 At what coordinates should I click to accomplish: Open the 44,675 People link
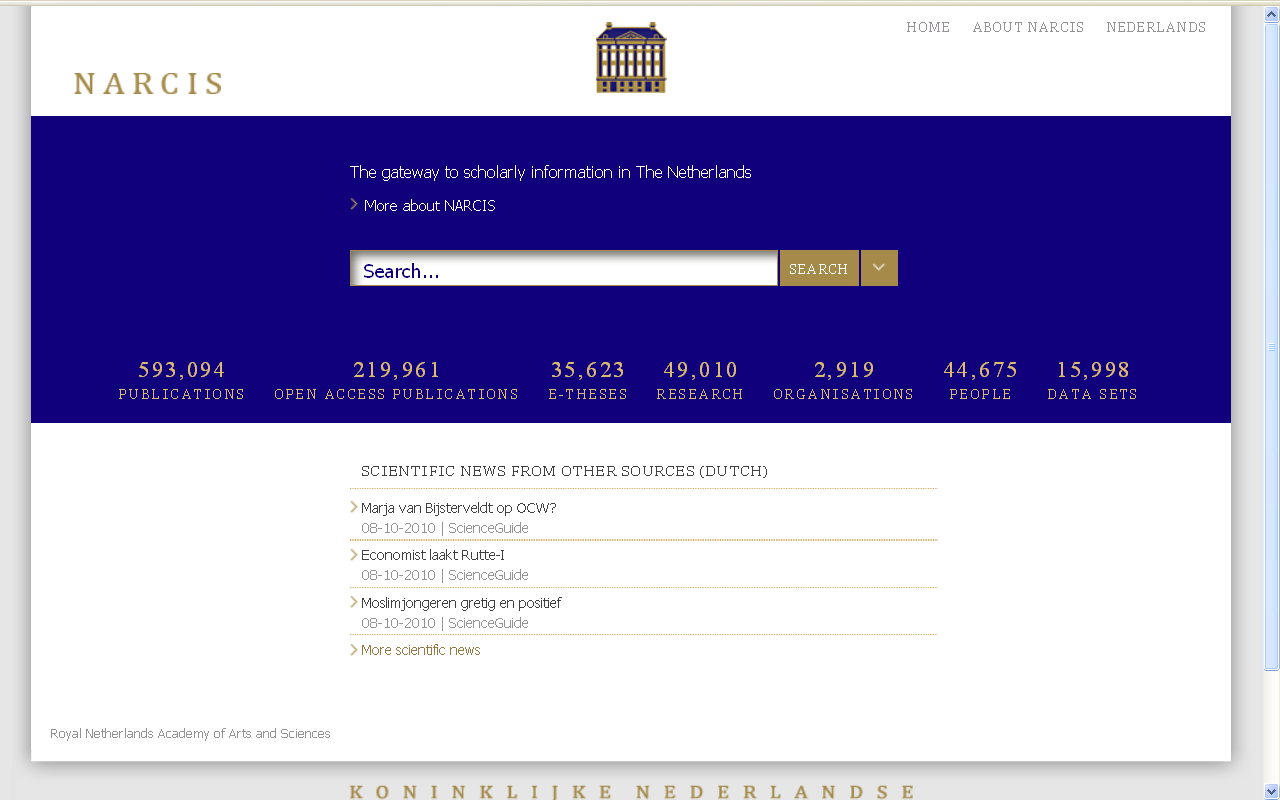click(981, 381)
